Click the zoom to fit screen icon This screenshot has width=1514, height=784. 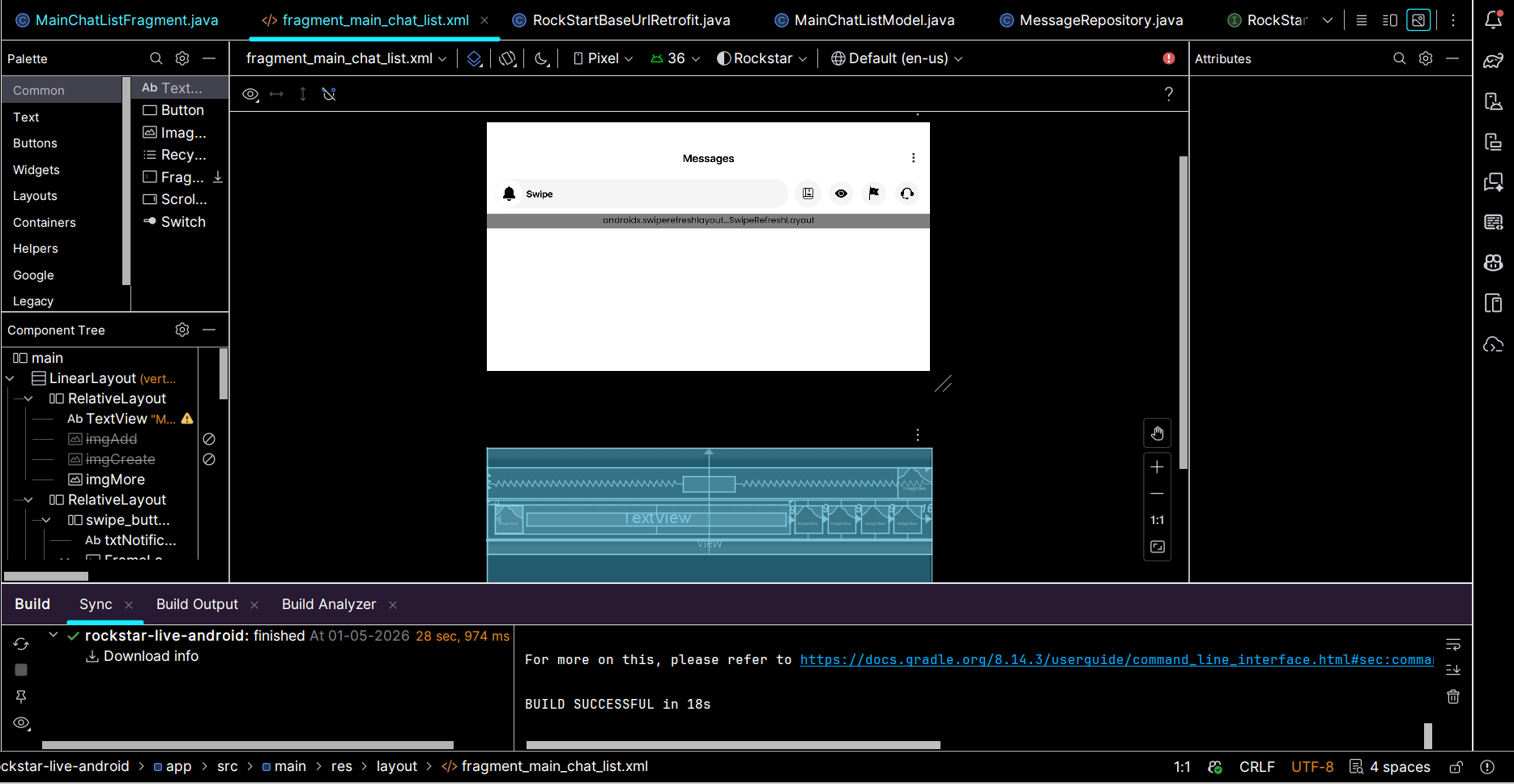(1158, 547)
